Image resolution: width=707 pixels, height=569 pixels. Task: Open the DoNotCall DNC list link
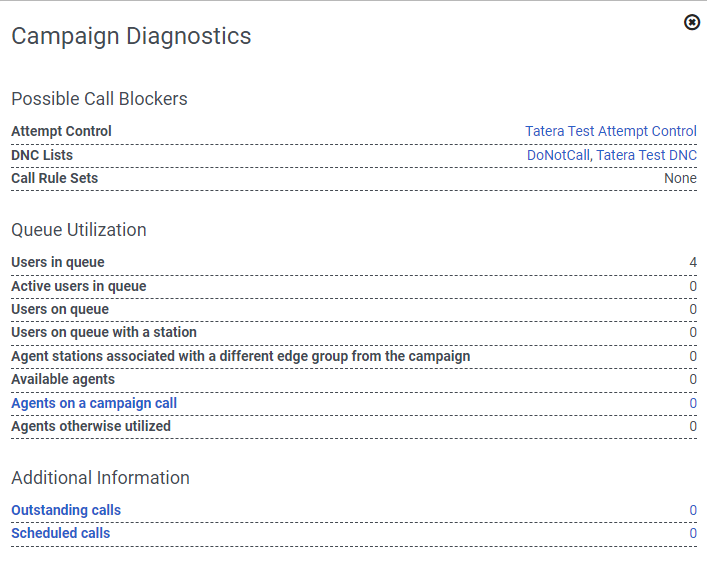pos(559,155)
